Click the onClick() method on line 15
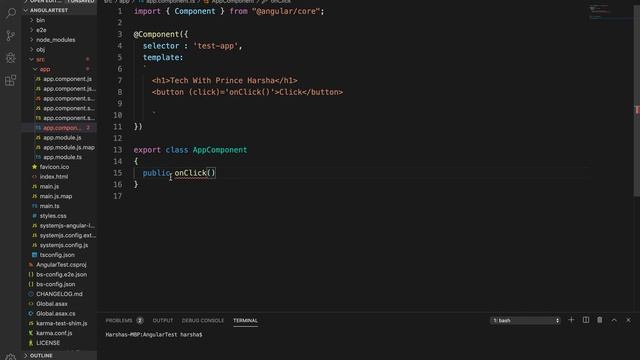This screenshot has width=640, height=360. (x=195, y=173)
